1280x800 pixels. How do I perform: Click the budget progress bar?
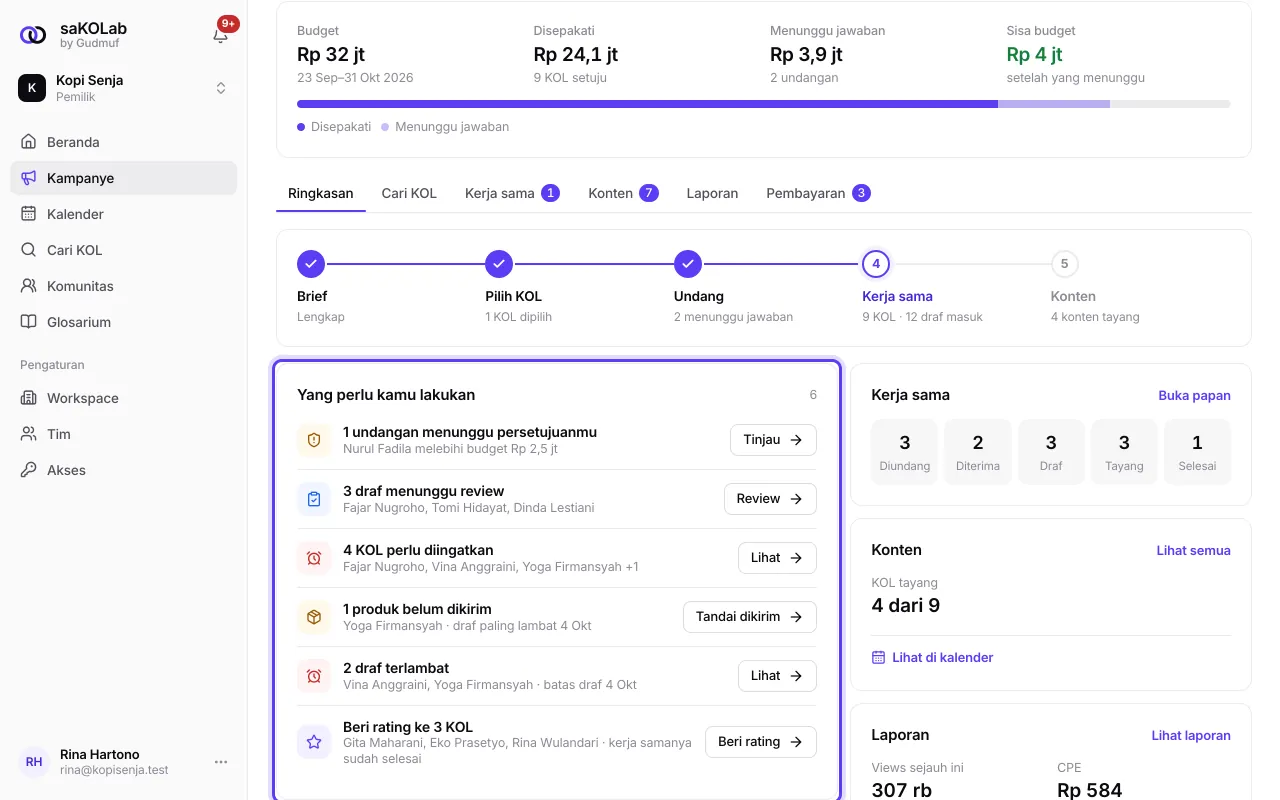pos(764,104)
